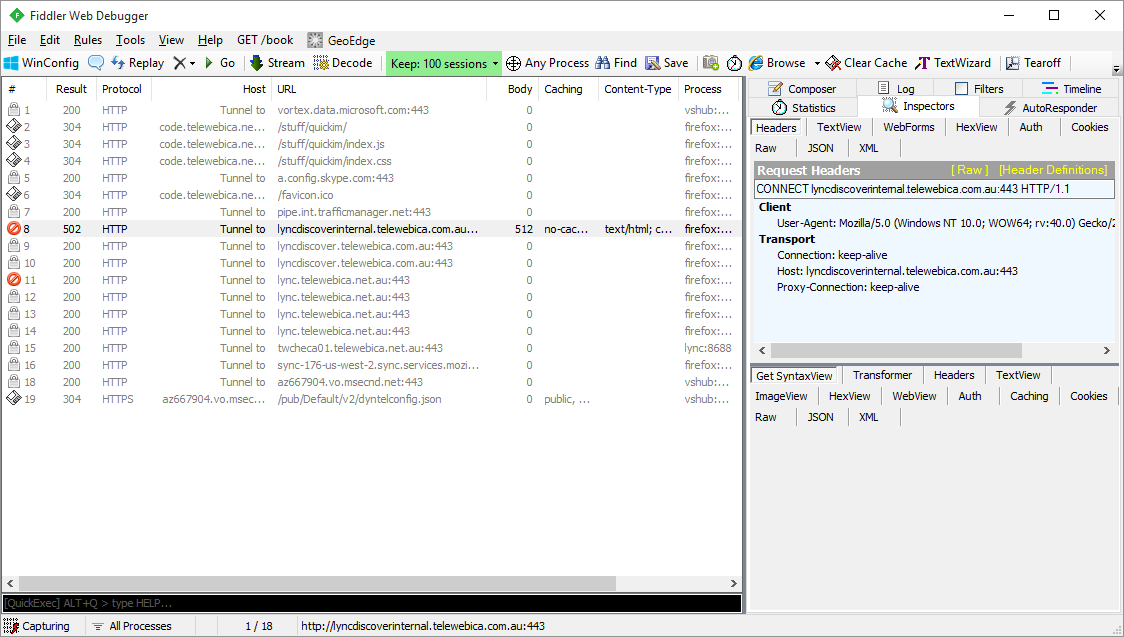Click the Replay toolbar button
The width and height of the screenshot is (1124, 637).
[137, 63]
